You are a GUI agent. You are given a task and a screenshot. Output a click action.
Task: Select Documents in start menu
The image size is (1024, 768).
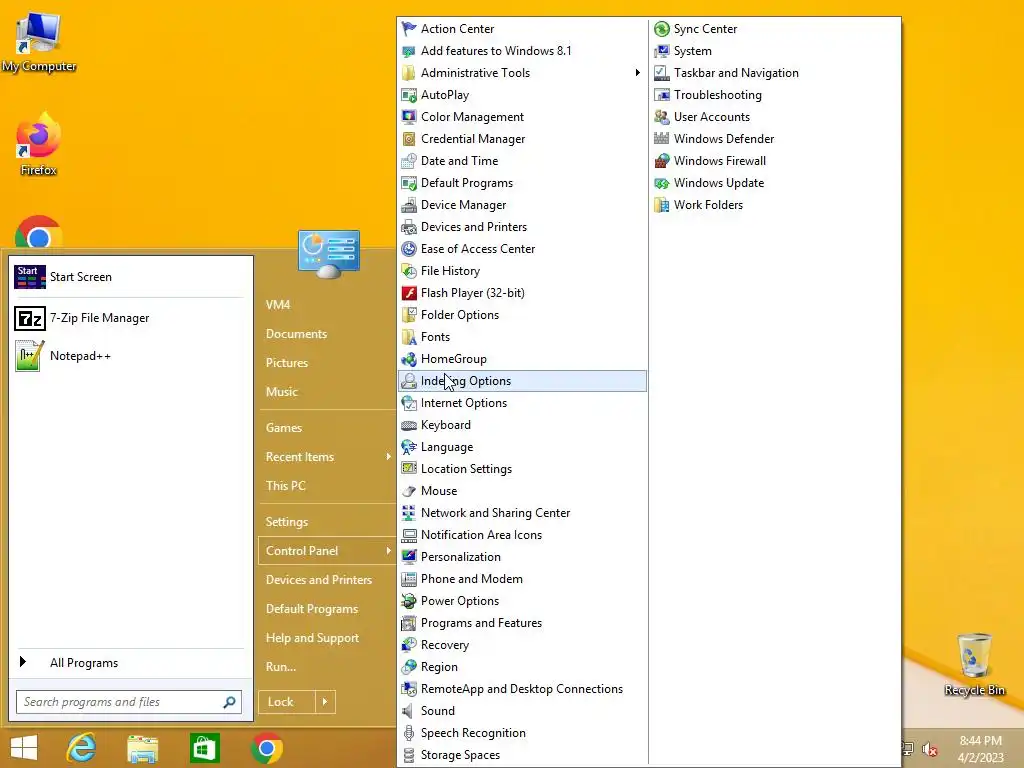[x=296, y=334]
